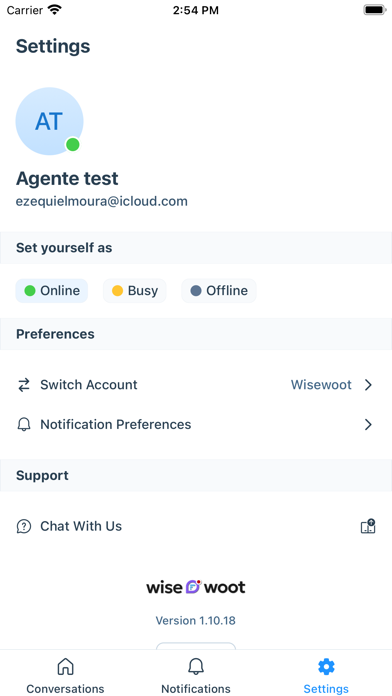Open Notification Preferences row

click(196, 425)
